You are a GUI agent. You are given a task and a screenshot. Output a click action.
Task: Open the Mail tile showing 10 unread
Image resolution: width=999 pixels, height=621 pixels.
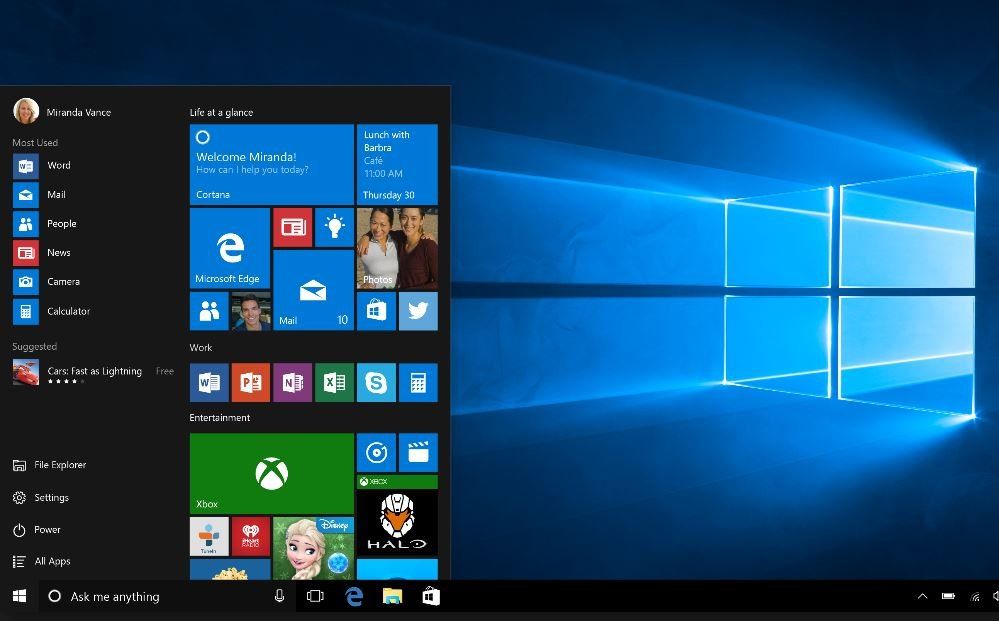(x=312, y=290)
